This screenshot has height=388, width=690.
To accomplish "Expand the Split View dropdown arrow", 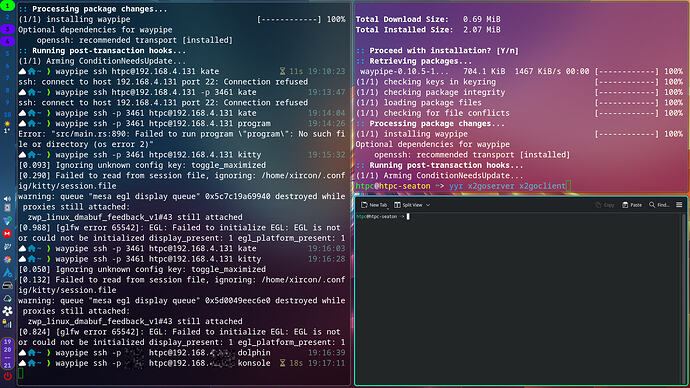I will click(428, 205).
